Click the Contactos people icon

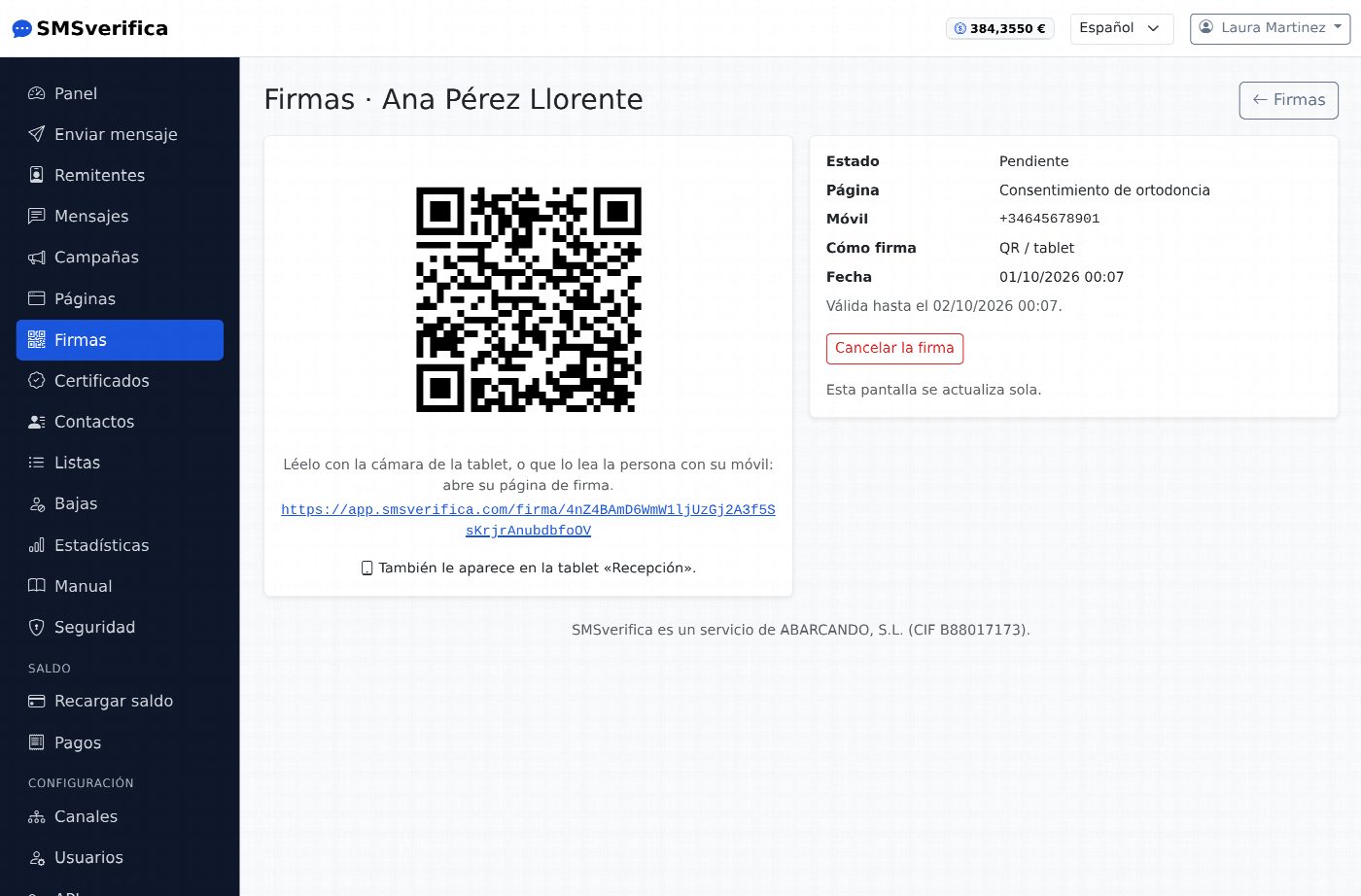[37, 422]
